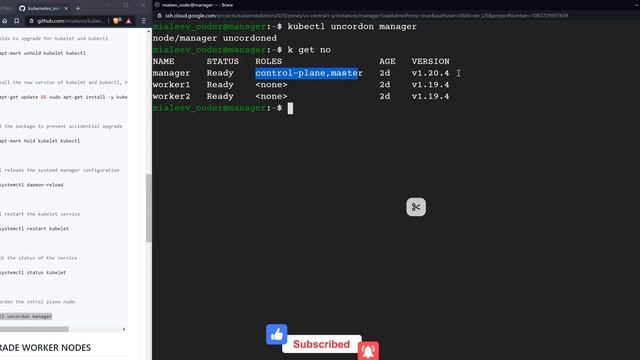Click the ROLES column header
640x360 pixels.
point(269,61)
